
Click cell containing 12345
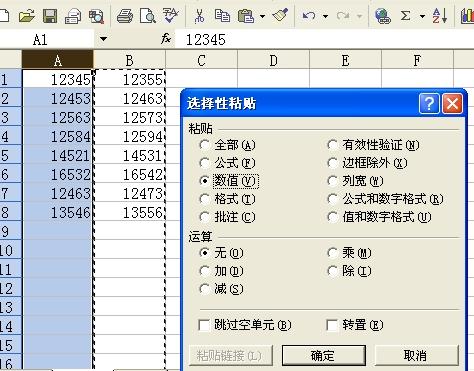[57, 79]
